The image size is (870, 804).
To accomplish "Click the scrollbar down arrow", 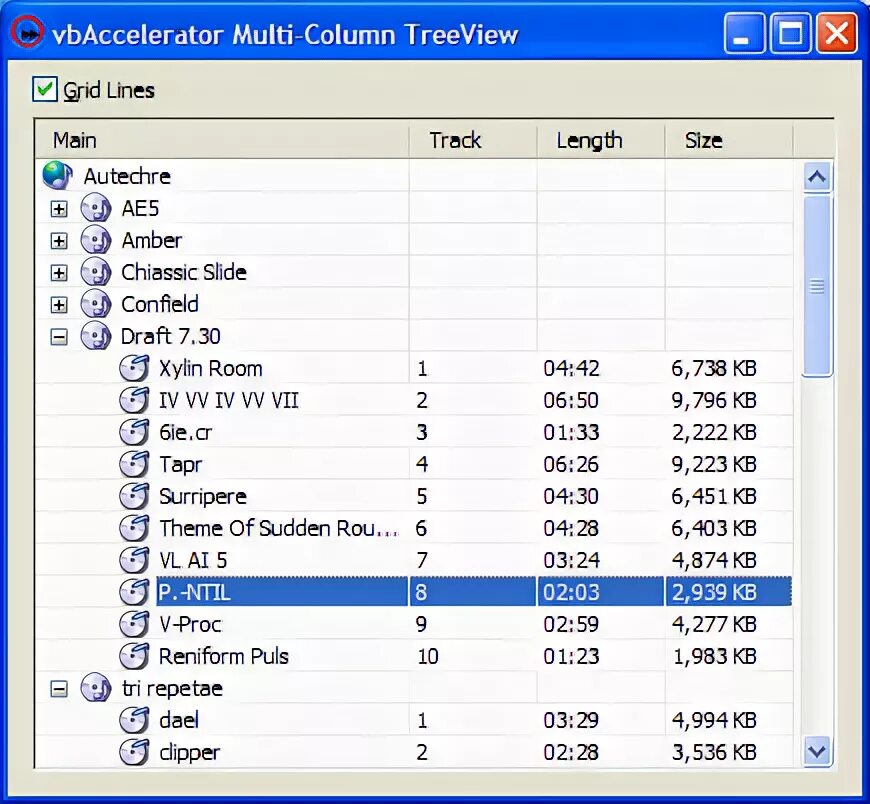I will click(x=817, y=752).
